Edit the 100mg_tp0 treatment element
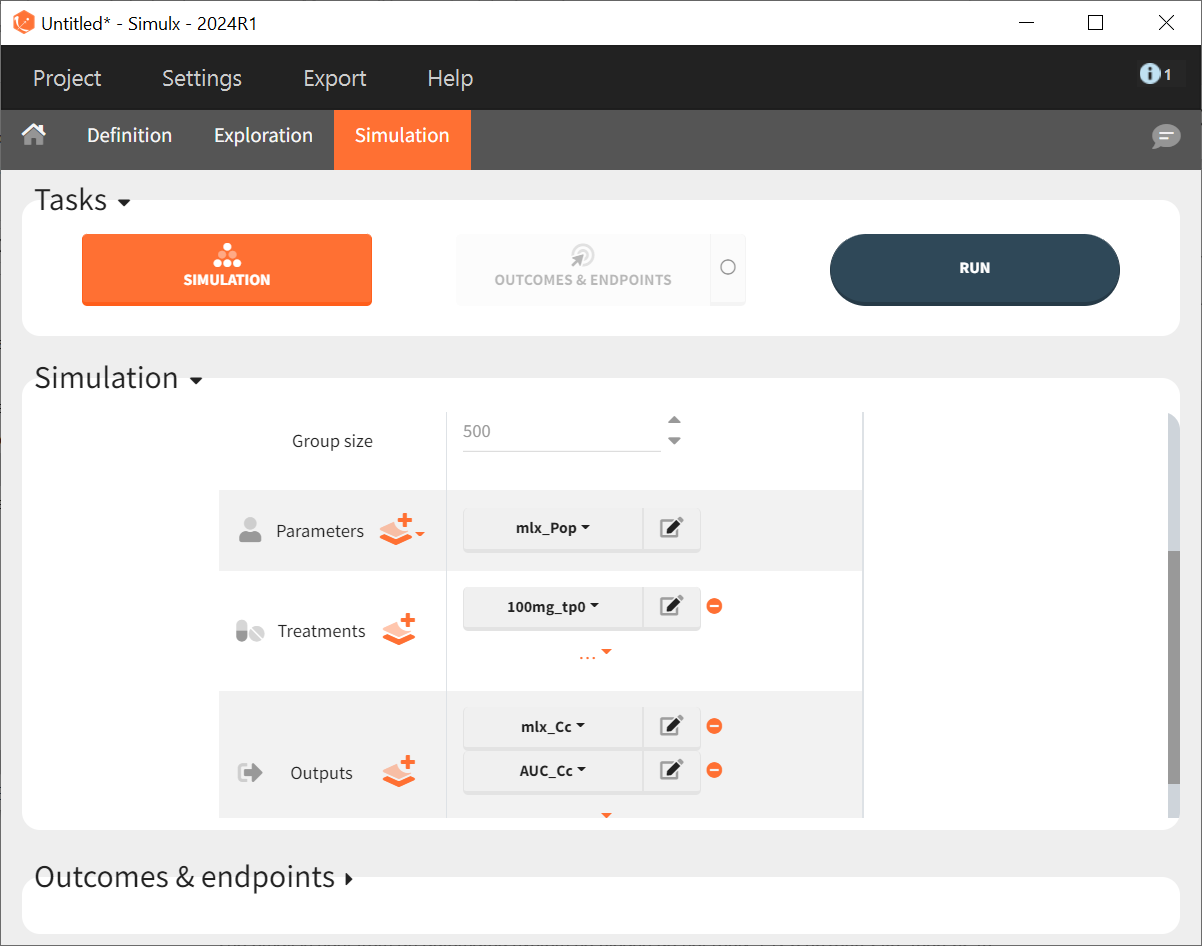This screenshot has height=946, width=1202. (x=671, y=606)
